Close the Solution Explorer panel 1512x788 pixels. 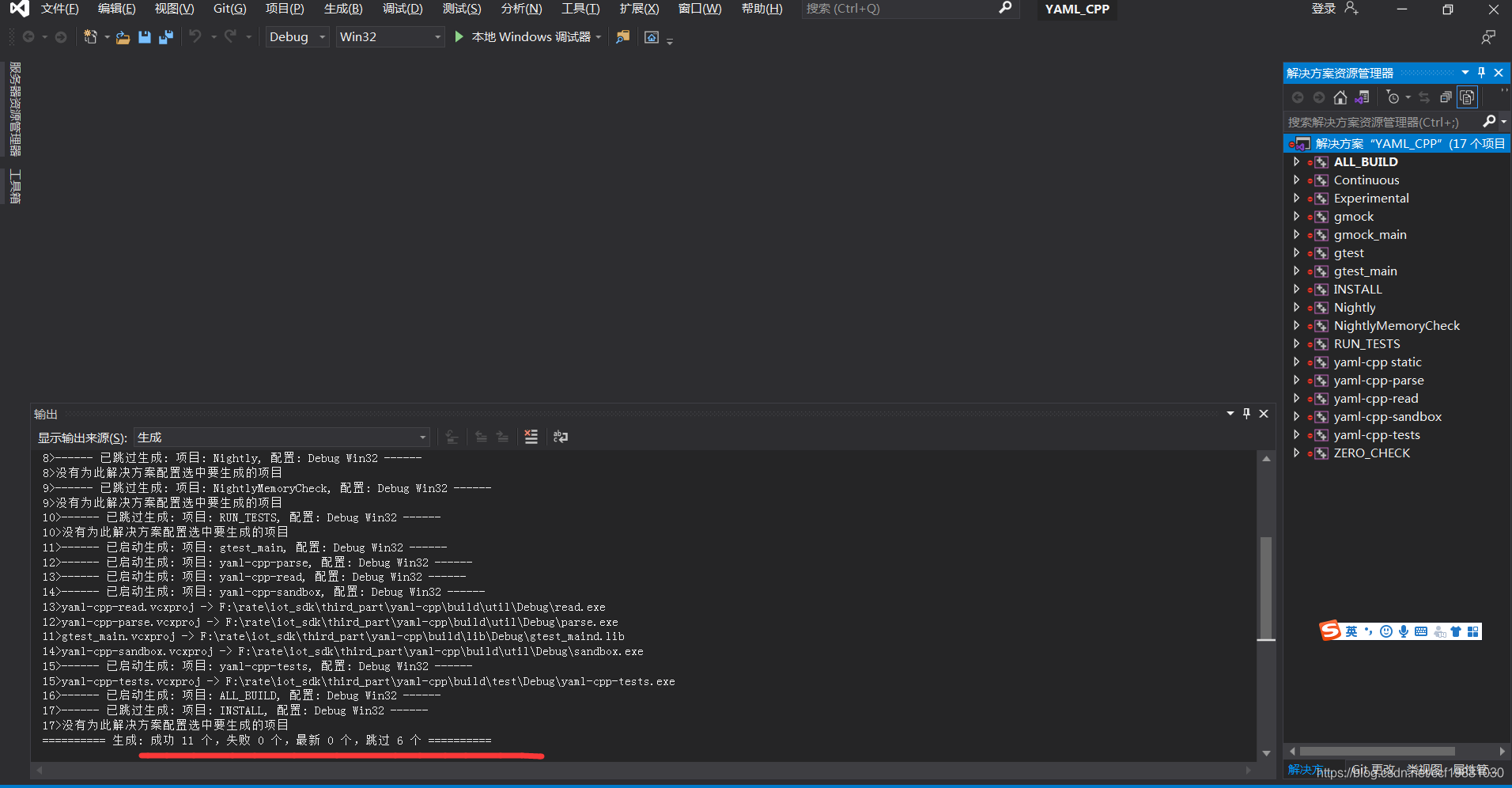[1499, 72]
